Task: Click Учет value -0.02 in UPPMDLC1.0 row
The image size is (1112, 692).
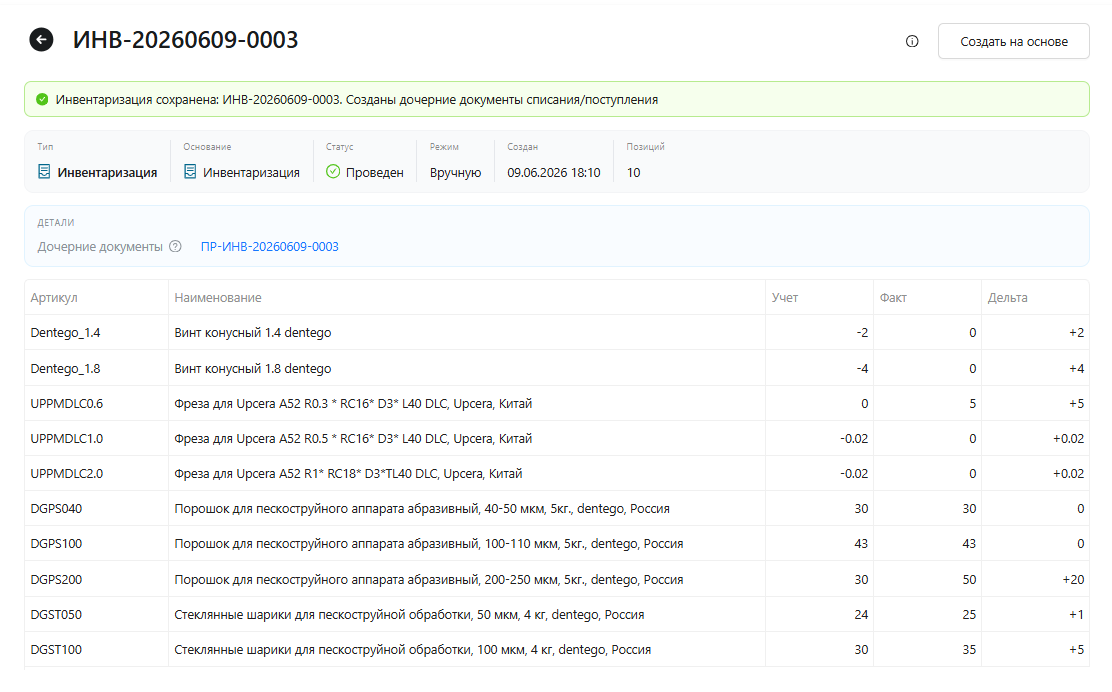Action: pyautogui.click(x=854, y=438)
